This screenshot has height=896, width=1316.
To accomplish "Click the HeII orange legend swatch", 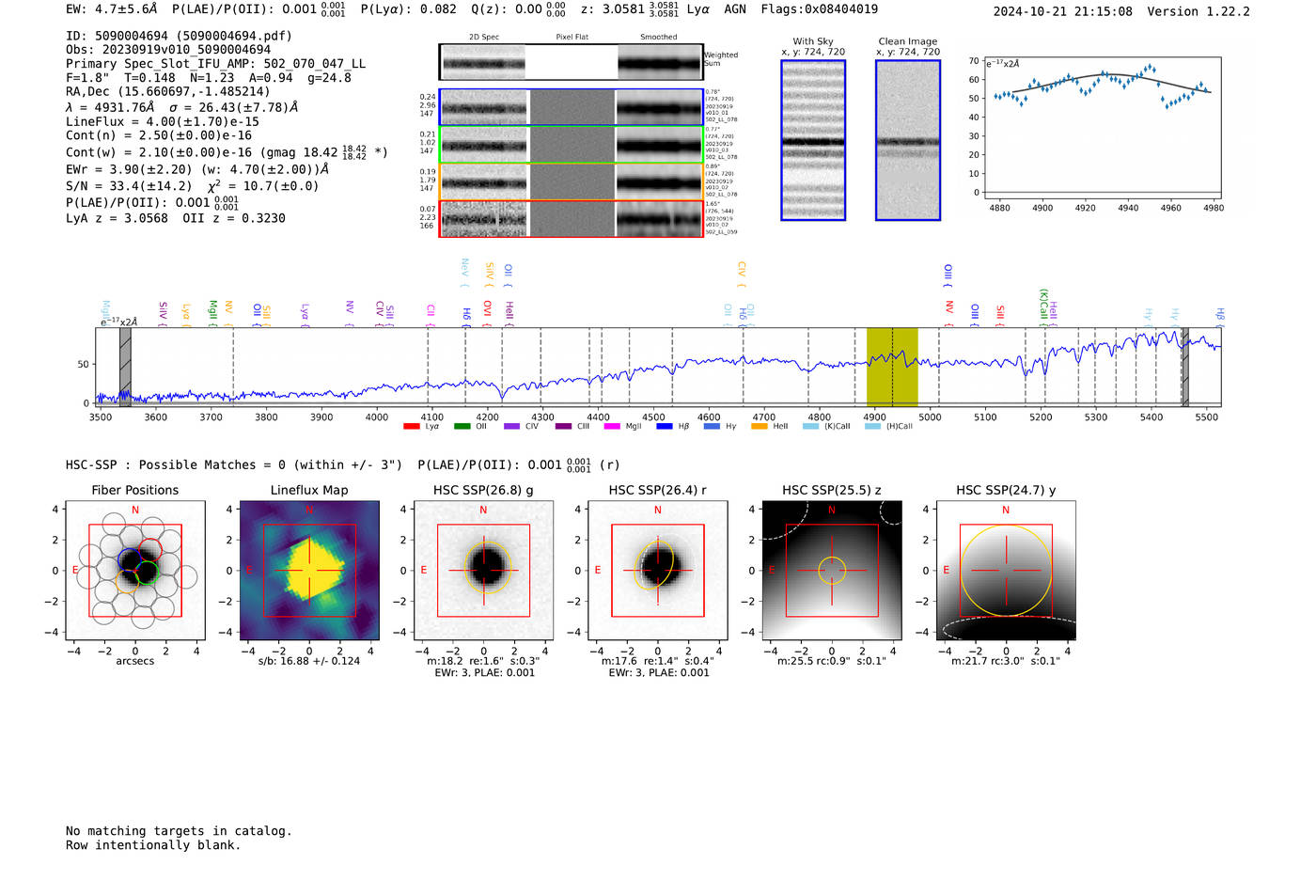I will click(x=760, y=427).
